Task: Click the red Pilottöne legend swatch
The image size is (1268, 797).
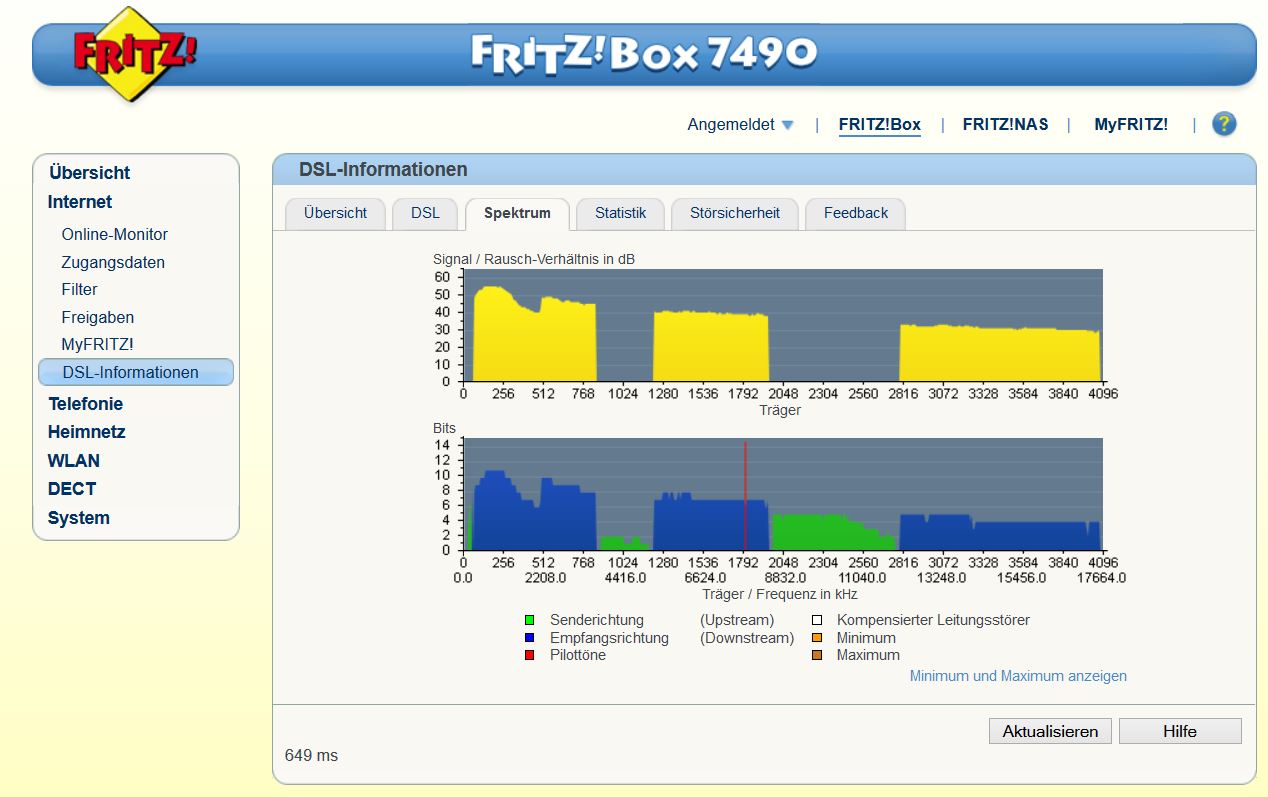Action: click(x=529, y=655)
